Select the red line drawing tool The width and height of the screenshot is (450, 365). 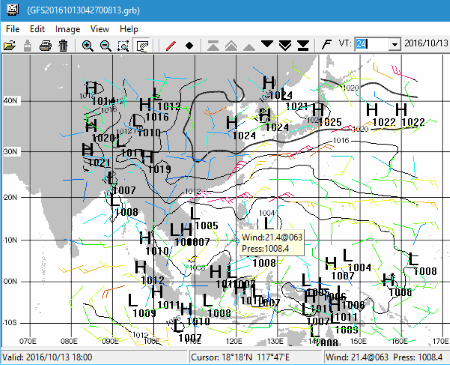[x=171, y=45]
